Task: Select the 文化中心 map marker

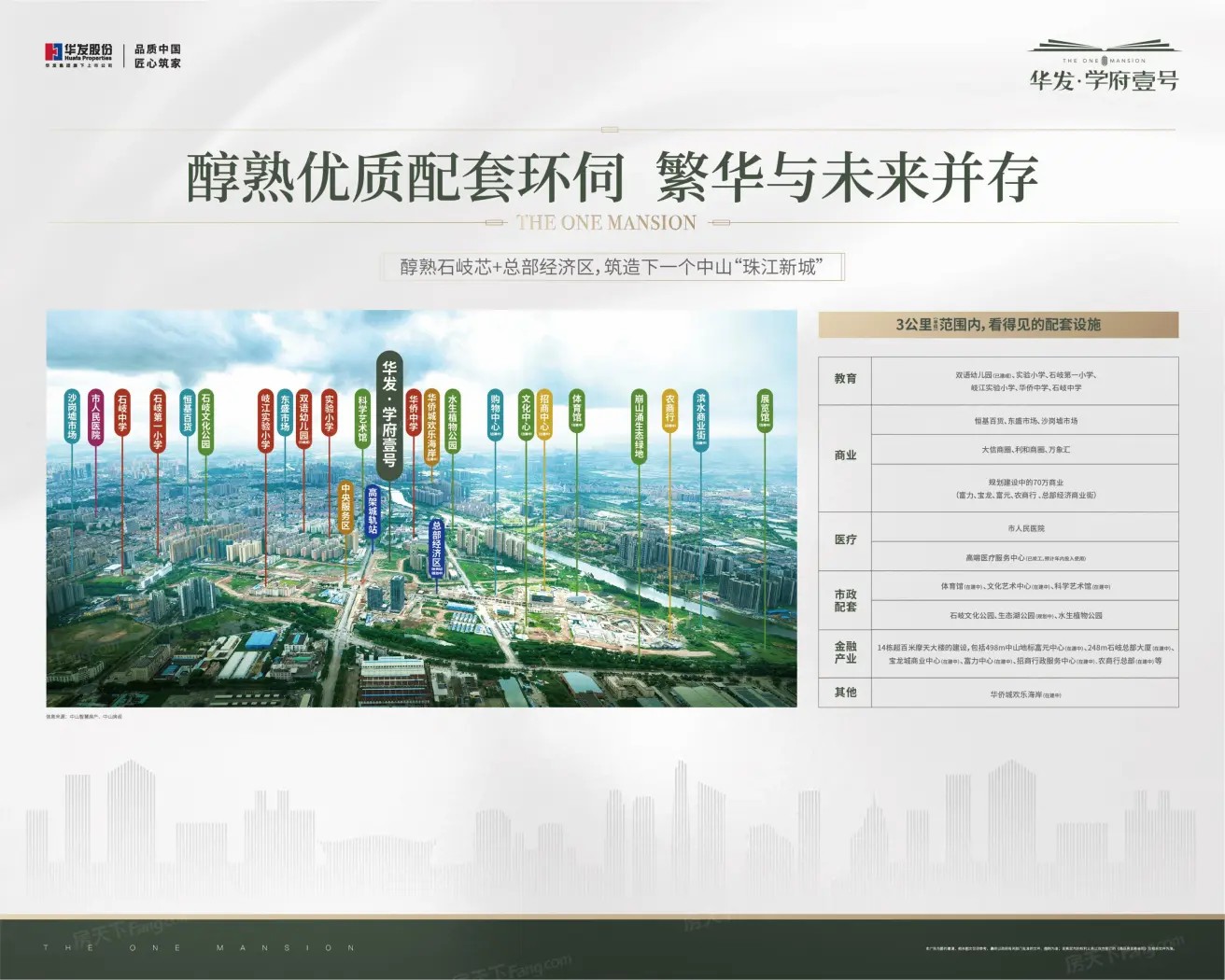Action: (526, 414)
